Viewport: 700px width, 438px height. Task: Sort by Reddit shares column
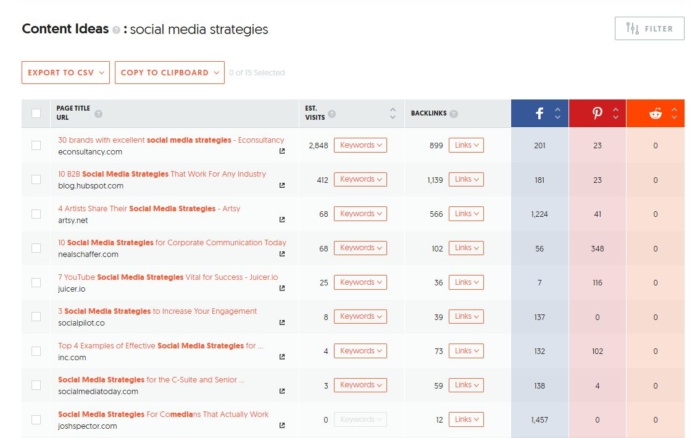coord(674,113)
